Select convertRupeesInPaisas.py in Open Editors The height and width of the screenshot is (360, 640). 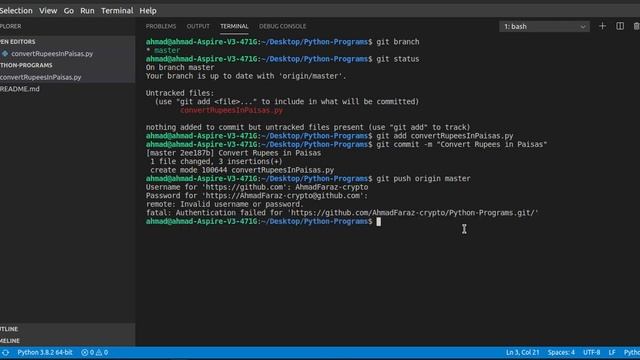click(x=52, y=53)
